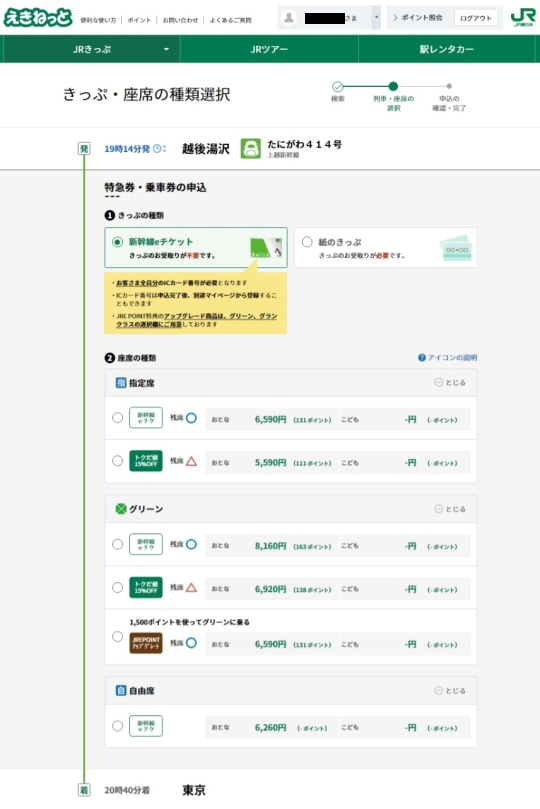Collapse the 自由席 section with とじる
The height and width of the screenshot is (809, 540).
pos(450,691)
